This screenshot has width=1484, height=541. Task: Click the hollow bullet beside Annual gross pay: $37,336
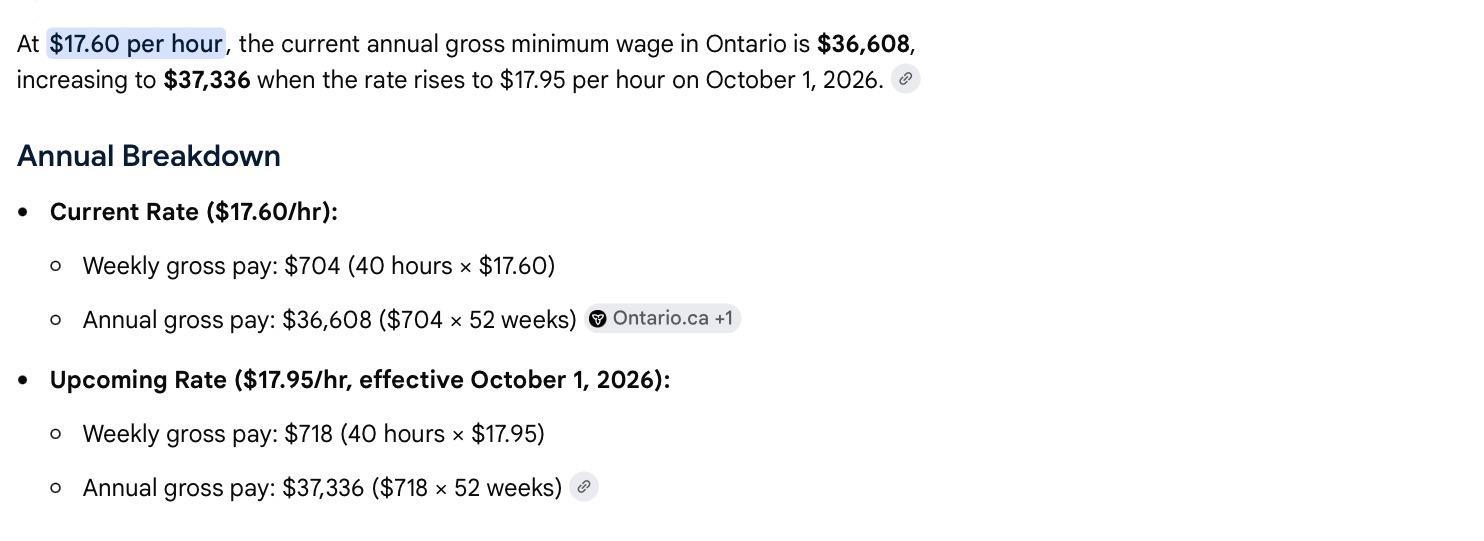coord(56,489)
